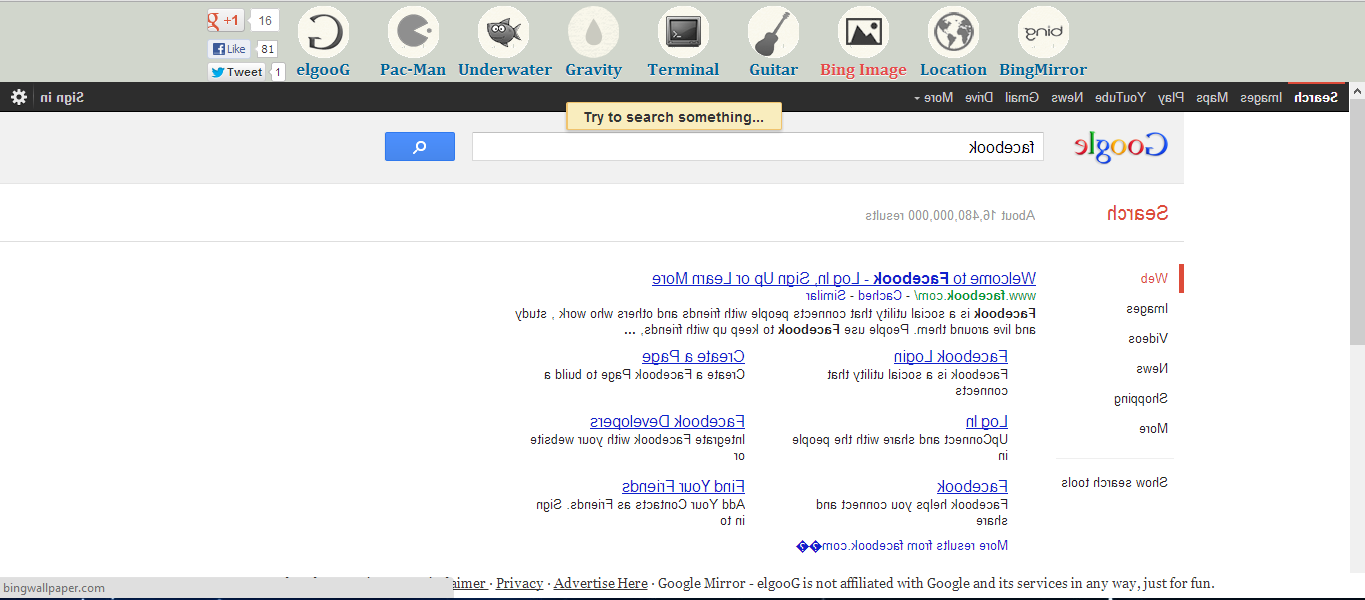Click the vertical page scrollbar thumb
Image resolution: width=1365 pixels, height=600 pixels.
(1357, 221)
